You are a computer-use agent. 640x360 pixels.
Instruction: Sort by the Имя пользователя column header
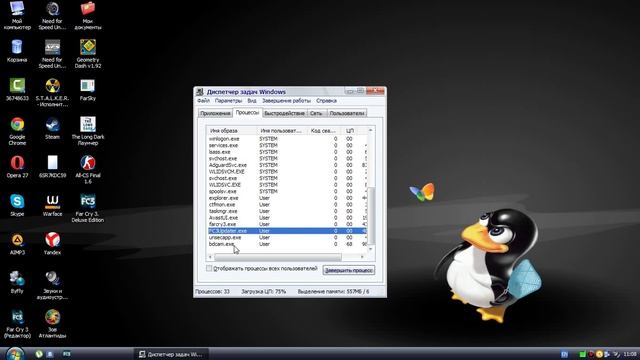click(x=282, y=131)
